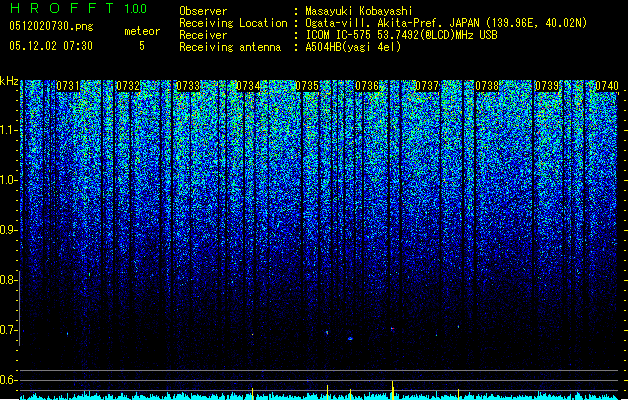Viewport: 629px width, 400px height.
Task: Click the 0736 time marker
Action: [367, 86]
